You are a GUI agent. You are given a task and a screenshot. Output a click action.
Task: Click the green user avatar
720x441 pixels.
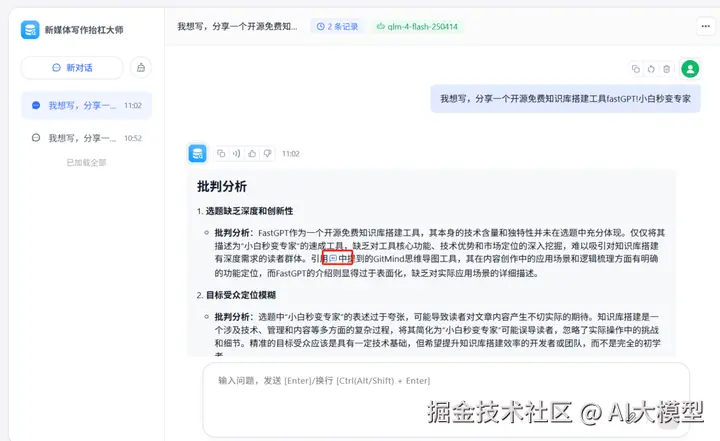pos(690,69)
